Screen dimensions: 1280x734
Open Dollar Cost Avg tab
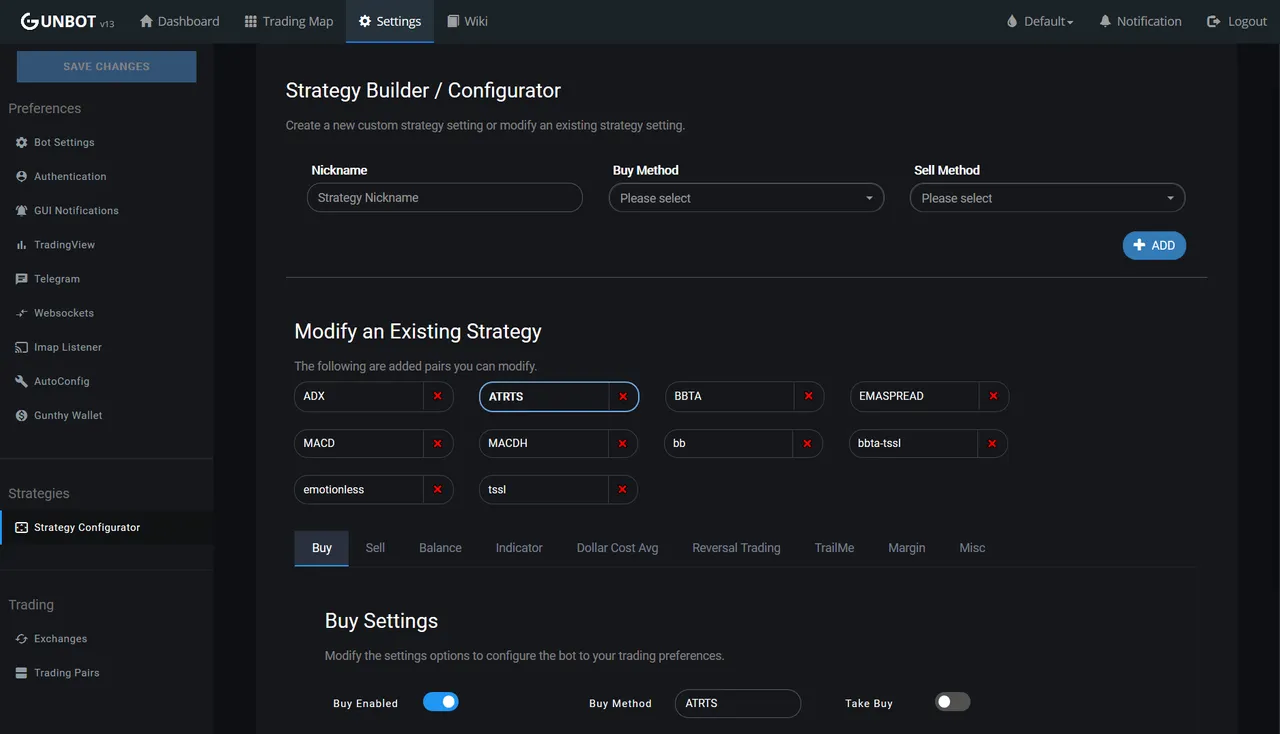[617, 548]
